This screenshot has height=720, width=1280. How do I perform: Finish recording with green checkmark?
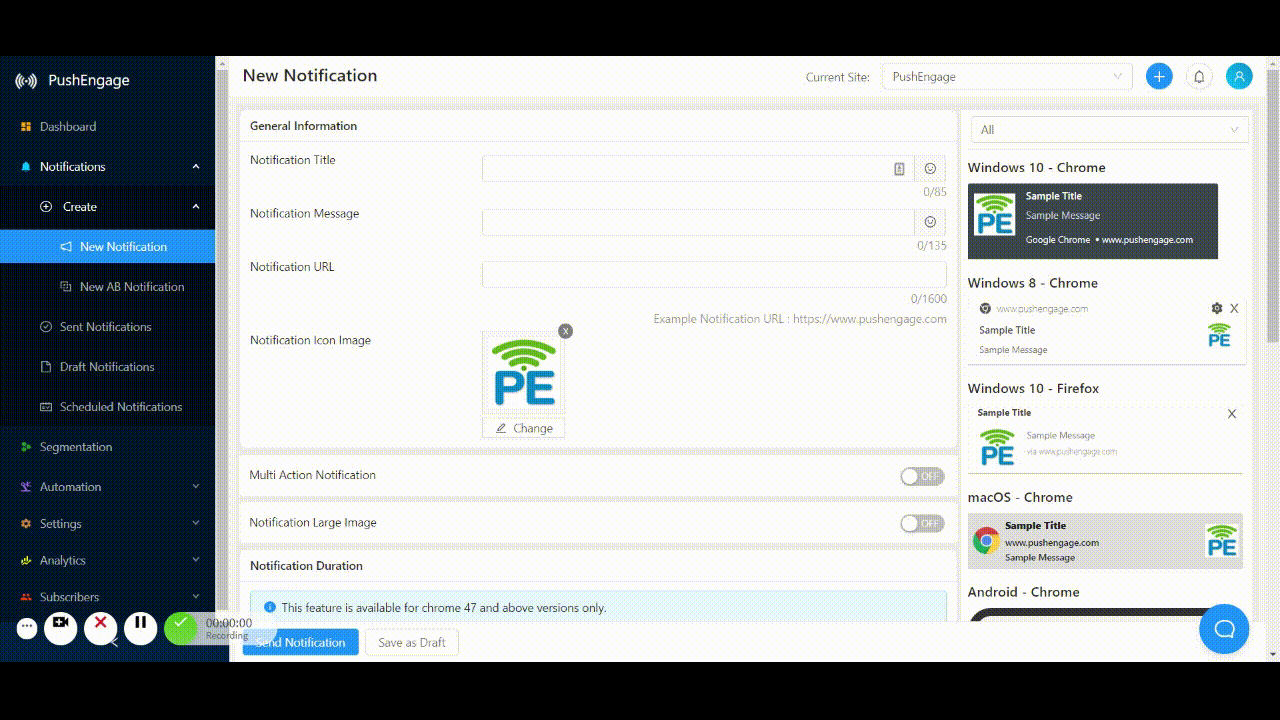coord(181,628)
